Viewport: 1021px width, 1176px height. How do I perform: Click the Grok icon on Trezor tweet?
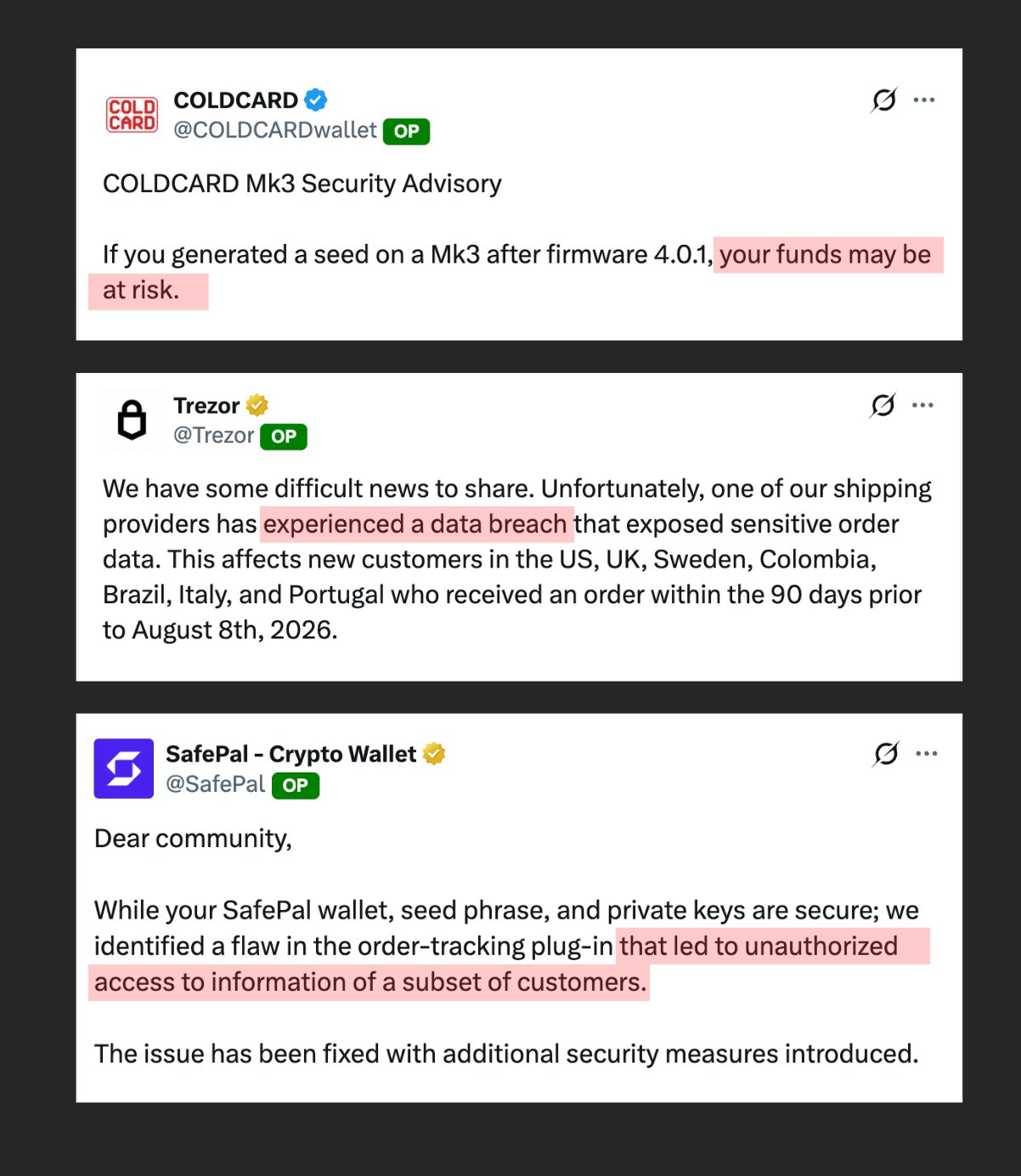click(883, 405)
